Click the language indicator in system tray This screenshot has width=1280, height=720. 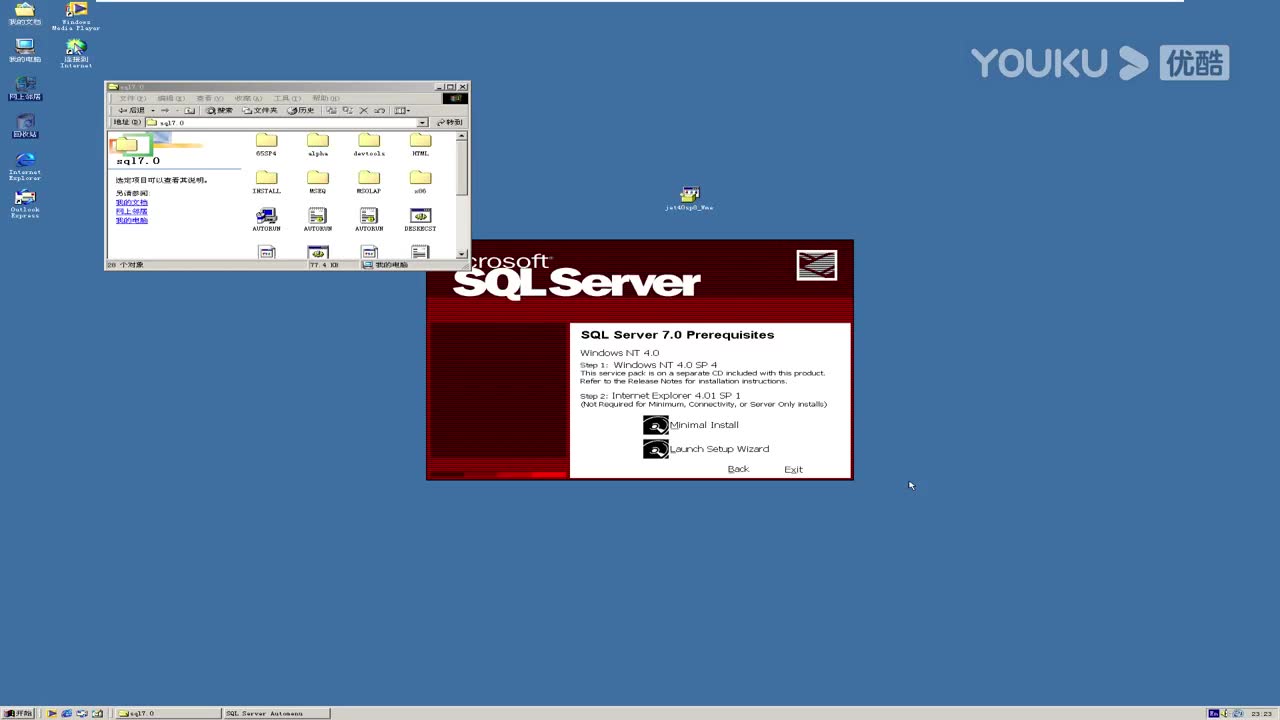[1214, 713]
